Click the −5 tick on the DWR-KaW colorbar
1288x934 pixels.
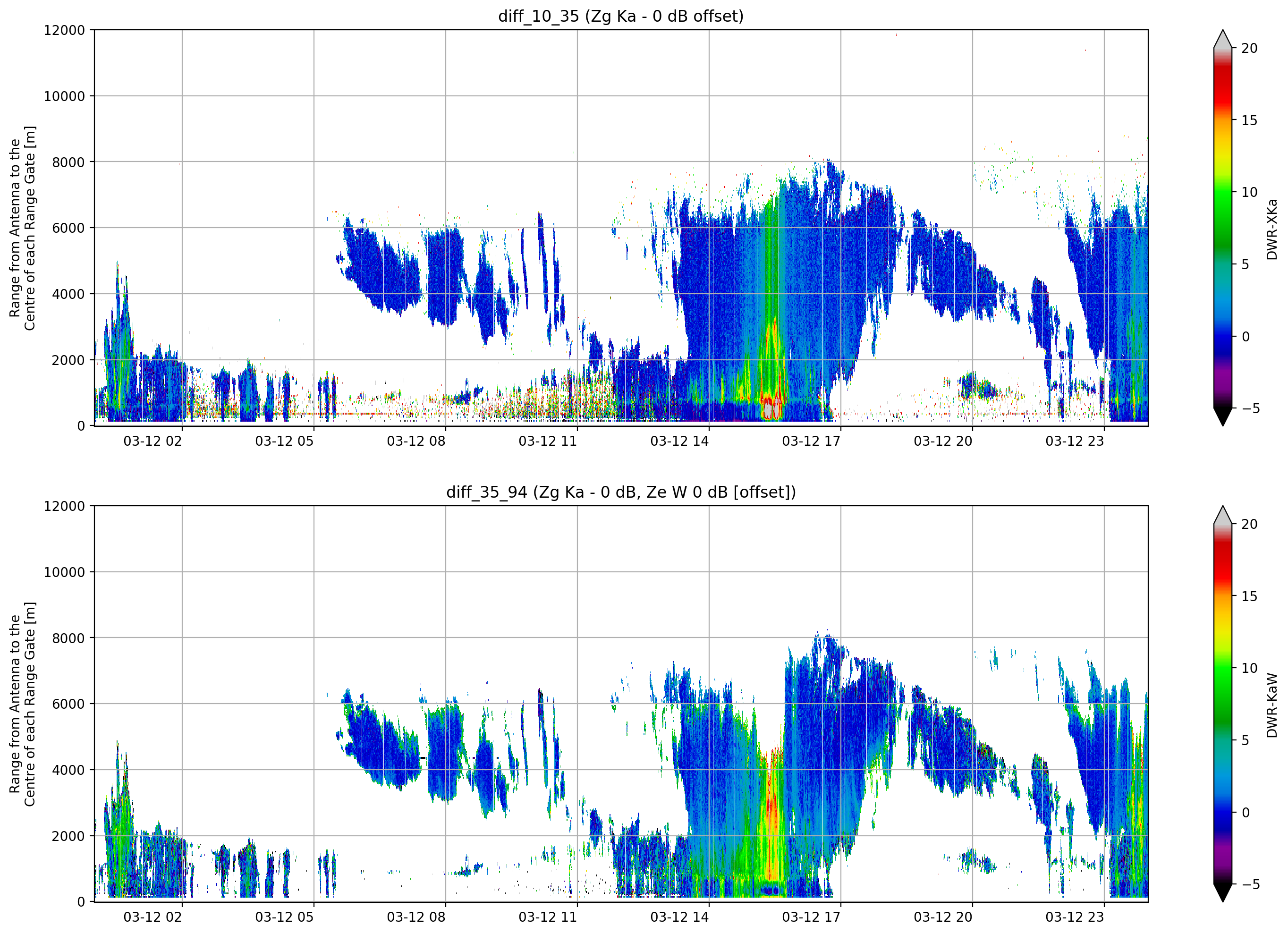[1250, 884]
